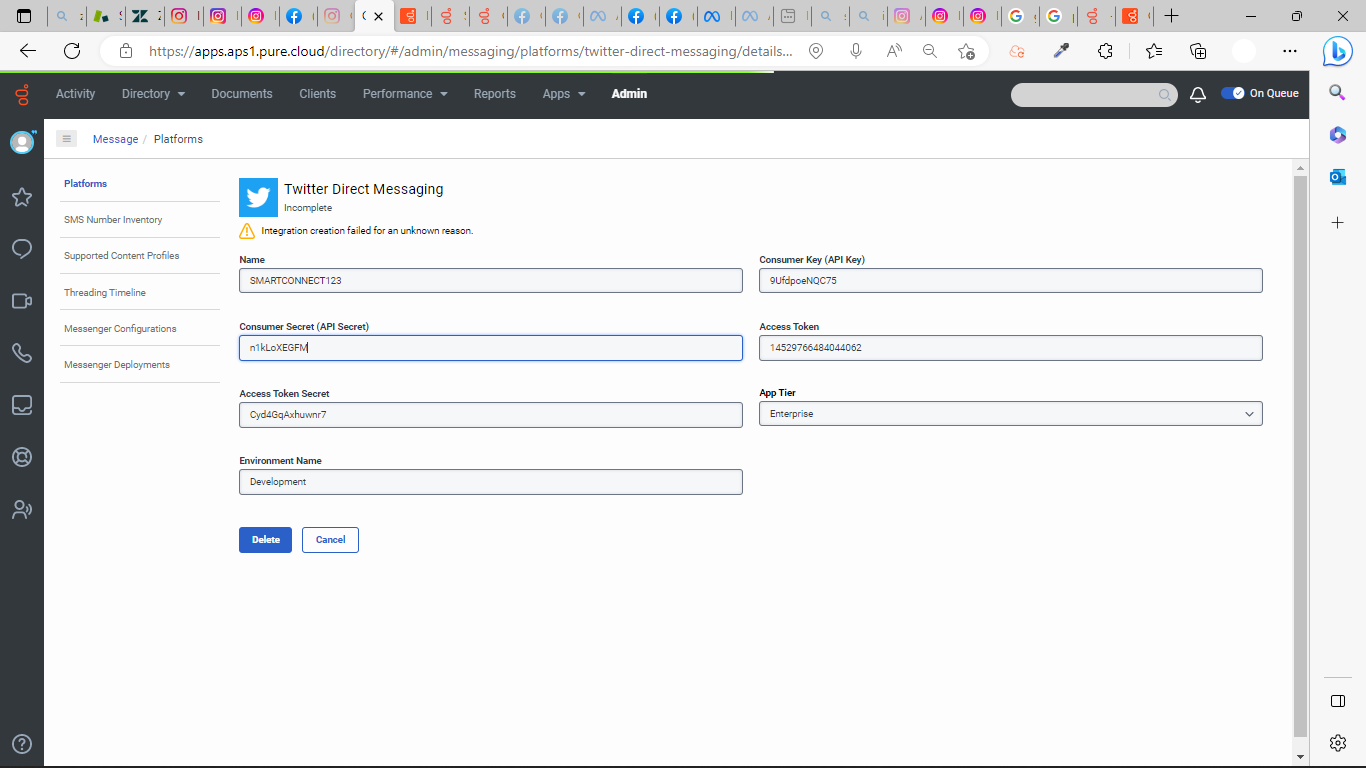Open the Calls phone sidebar icon
This screenshot has width=1366, height=768.
(x=22, y=353)
